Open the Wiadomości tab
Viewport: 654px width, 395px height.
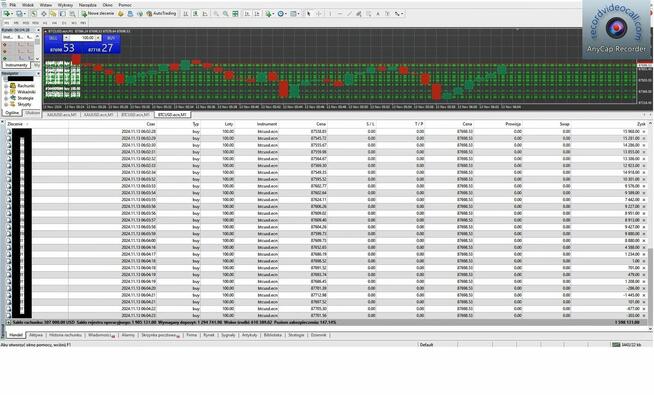(101, 335)
